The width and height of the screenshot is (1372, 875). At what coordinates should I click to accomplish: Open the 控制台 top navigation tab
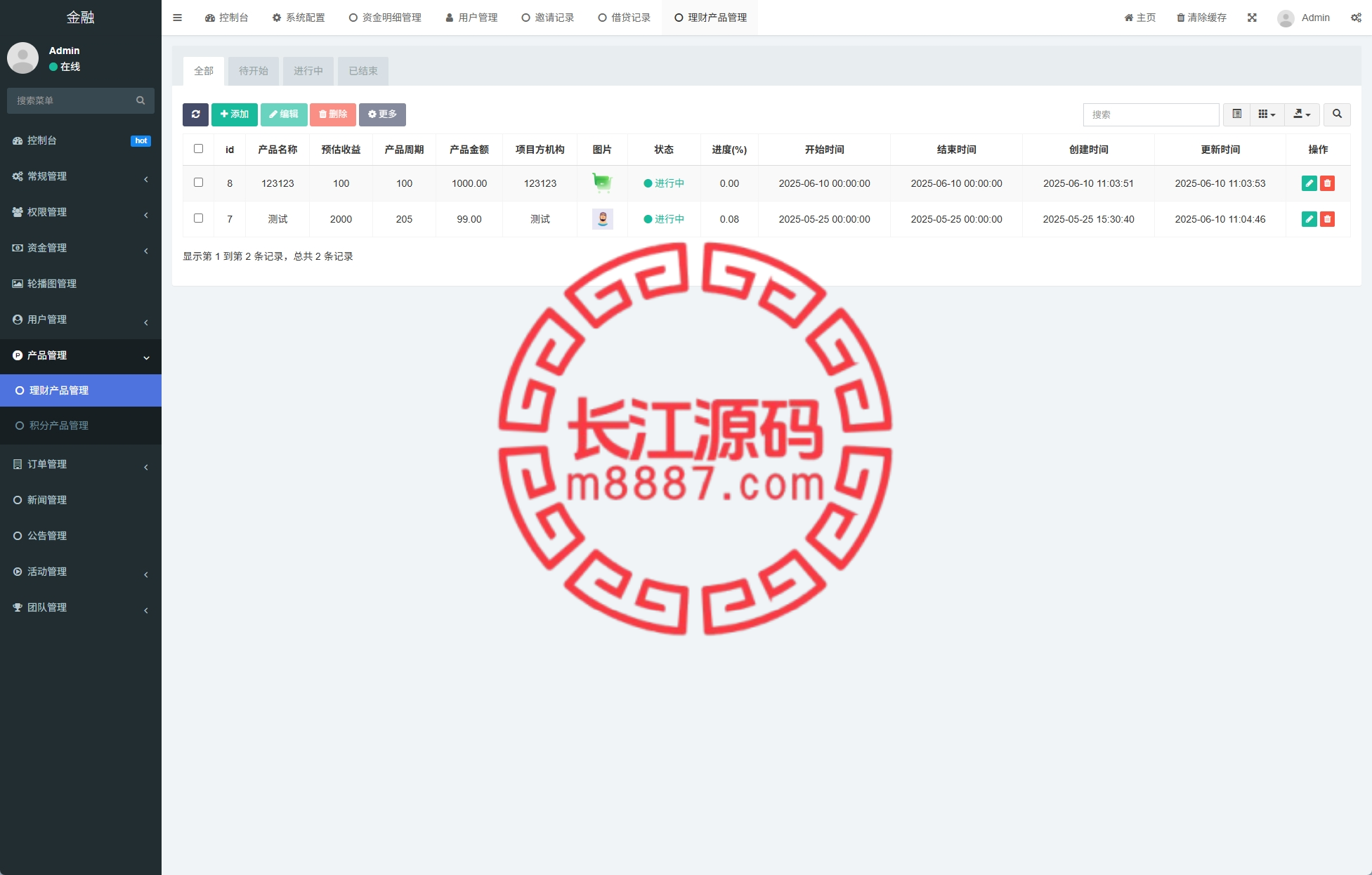(226, 18)
